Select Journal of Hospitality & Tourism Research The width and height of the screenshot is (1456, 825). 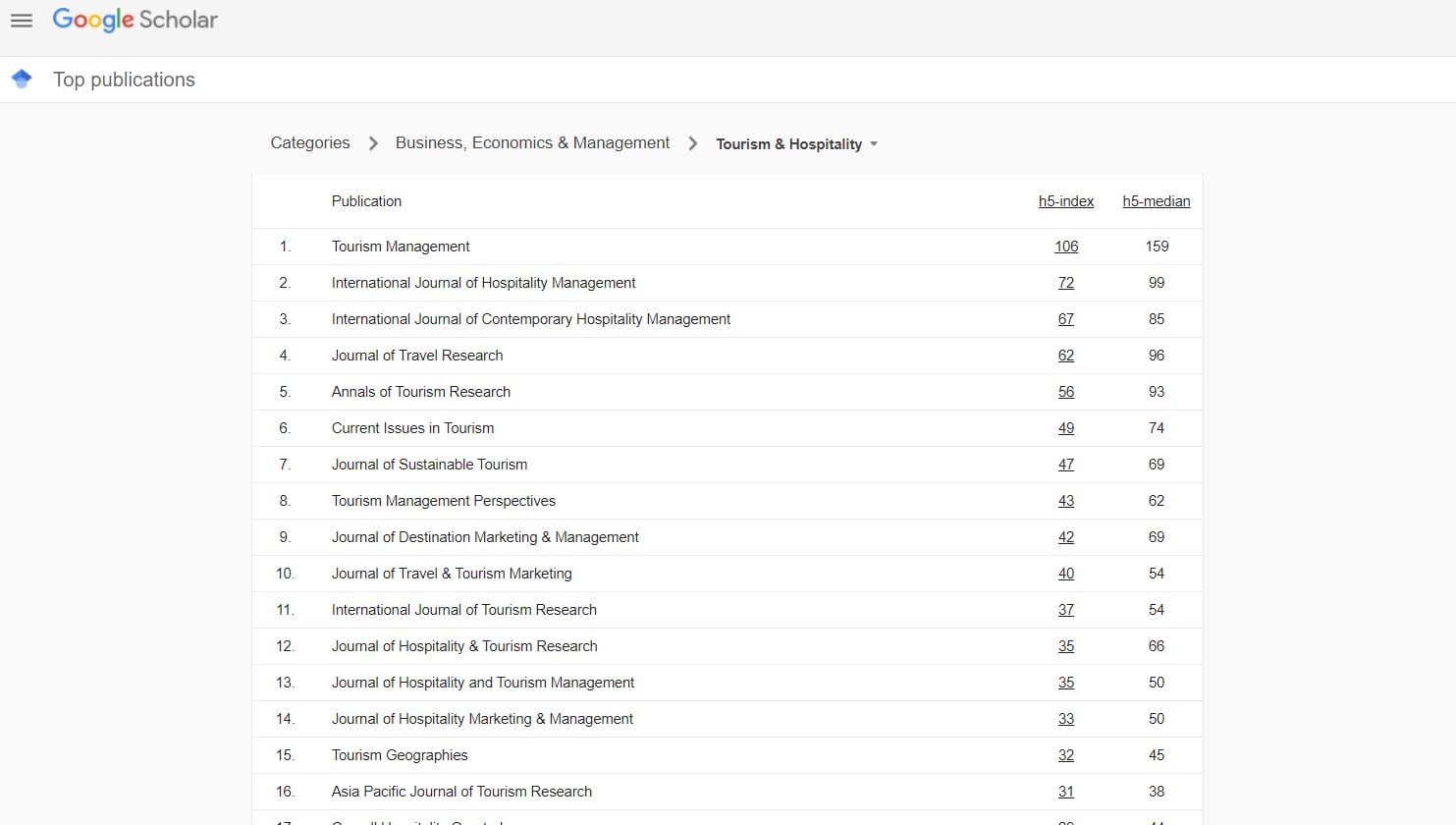pos(464,646)
